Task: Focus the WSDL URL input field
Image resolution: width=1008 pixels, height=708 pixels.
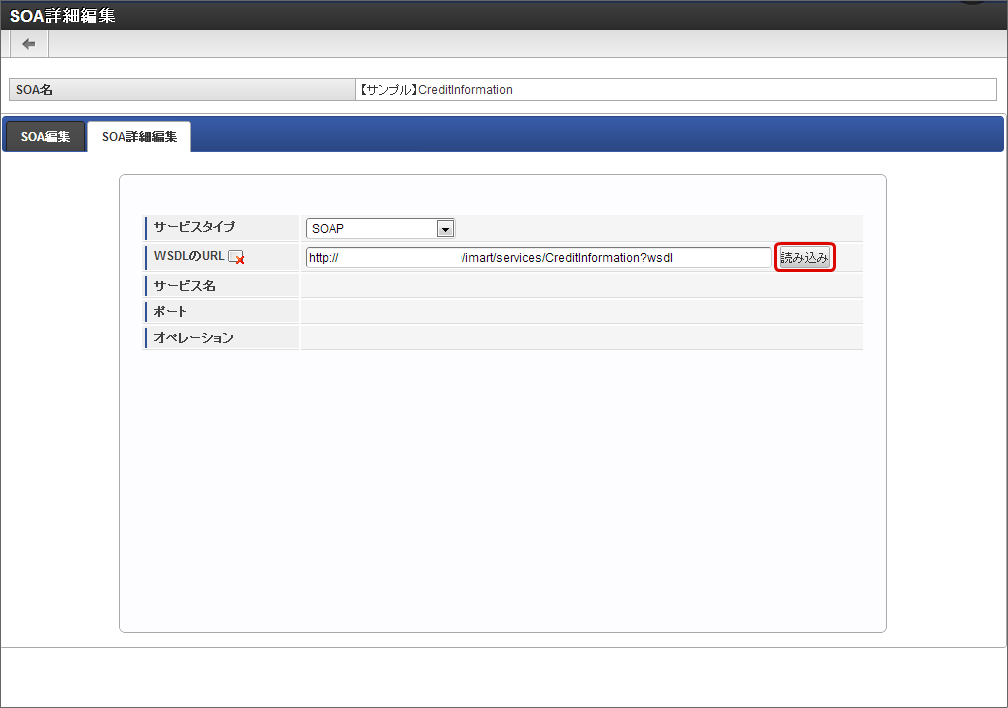Action: (x=539, y=257)
